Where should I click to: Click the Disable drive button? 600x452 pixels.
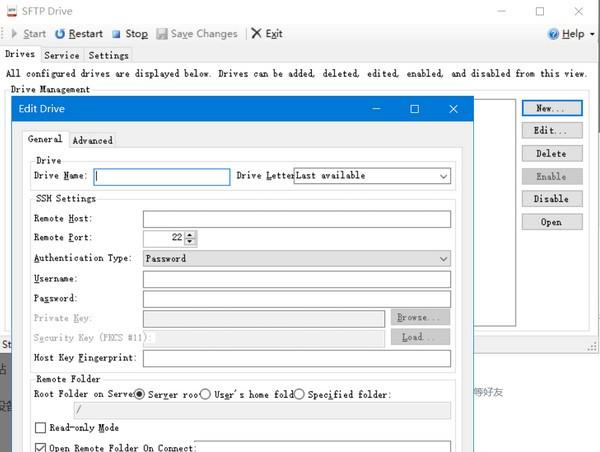[x=552, y=199]
